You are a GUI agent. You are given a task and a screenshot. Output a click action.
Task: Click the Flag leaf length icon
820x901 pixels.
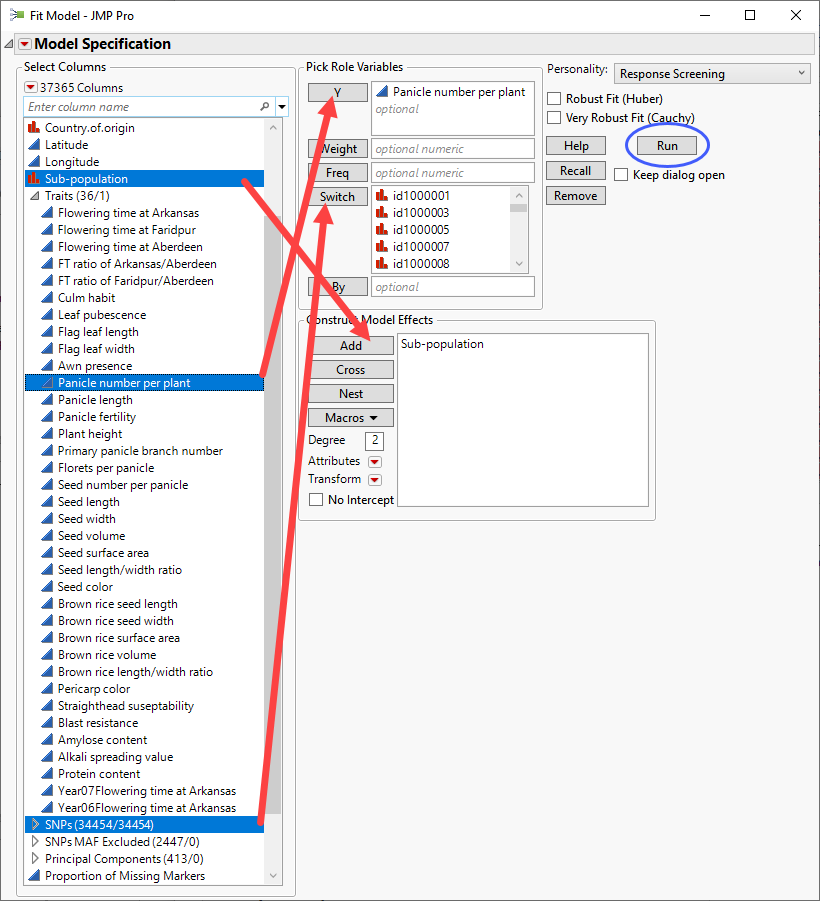click(47, 332)
